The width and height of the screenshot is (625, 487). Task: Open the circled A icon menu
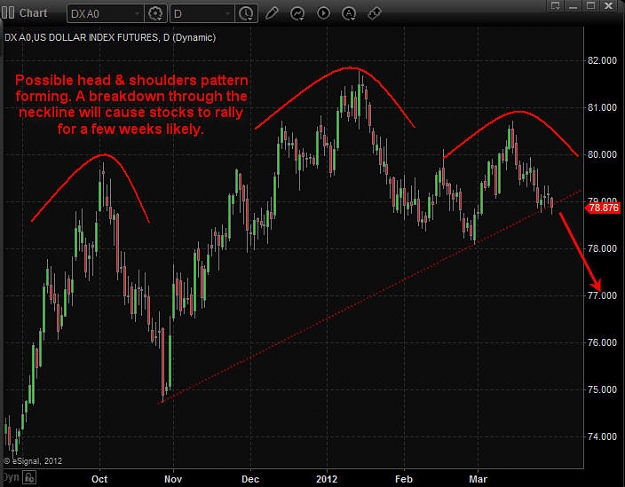[349, 14]
